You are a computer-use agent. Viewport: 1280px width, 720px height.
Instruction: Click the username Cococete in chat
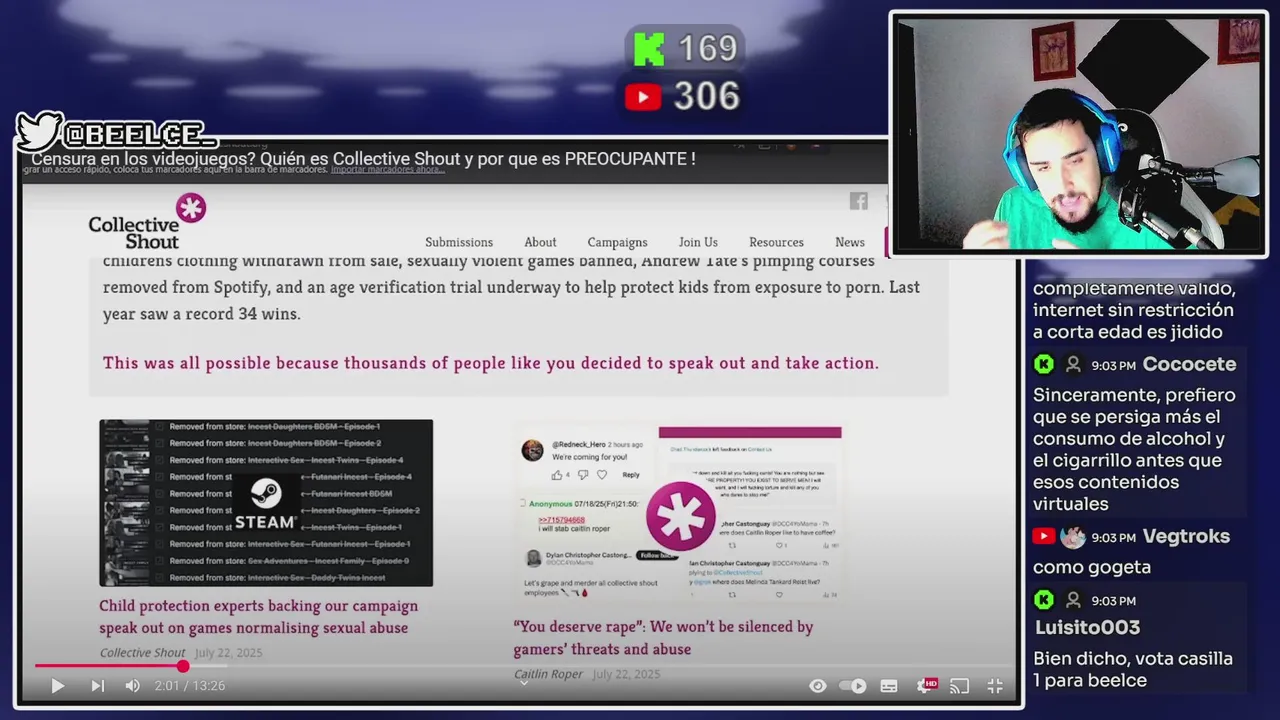[1189, 364]
